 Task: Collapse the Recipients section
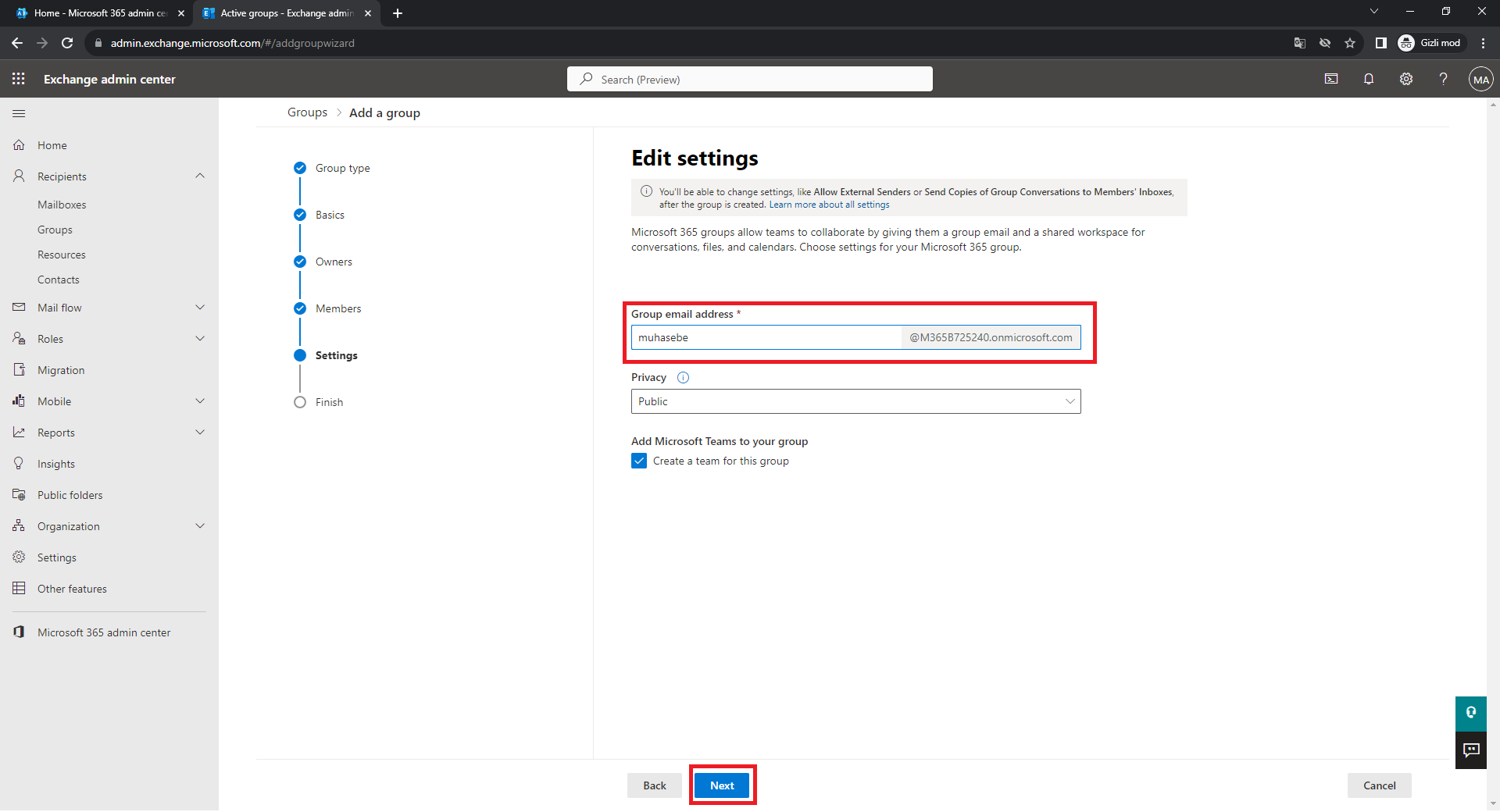pyautogui.click(x=200, y=176)
